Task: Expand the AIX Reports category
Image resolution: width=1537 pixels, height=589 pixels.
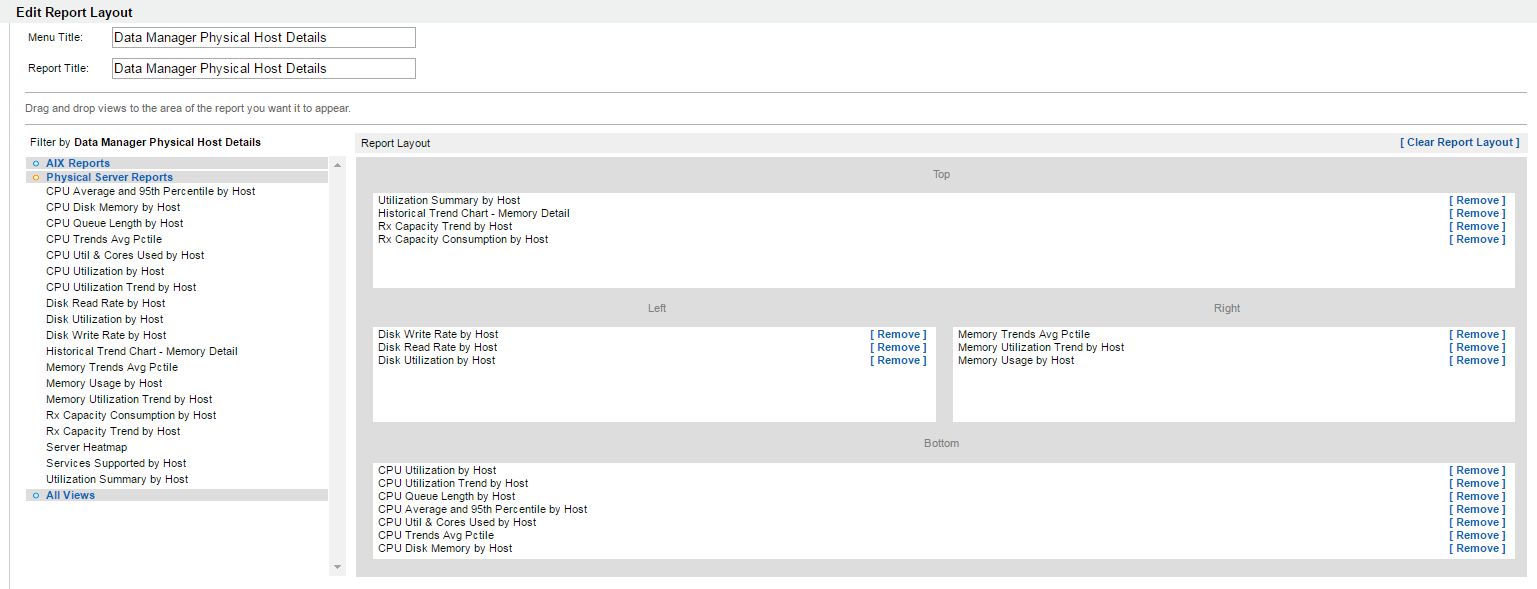Action: click(x=78, y=163)
